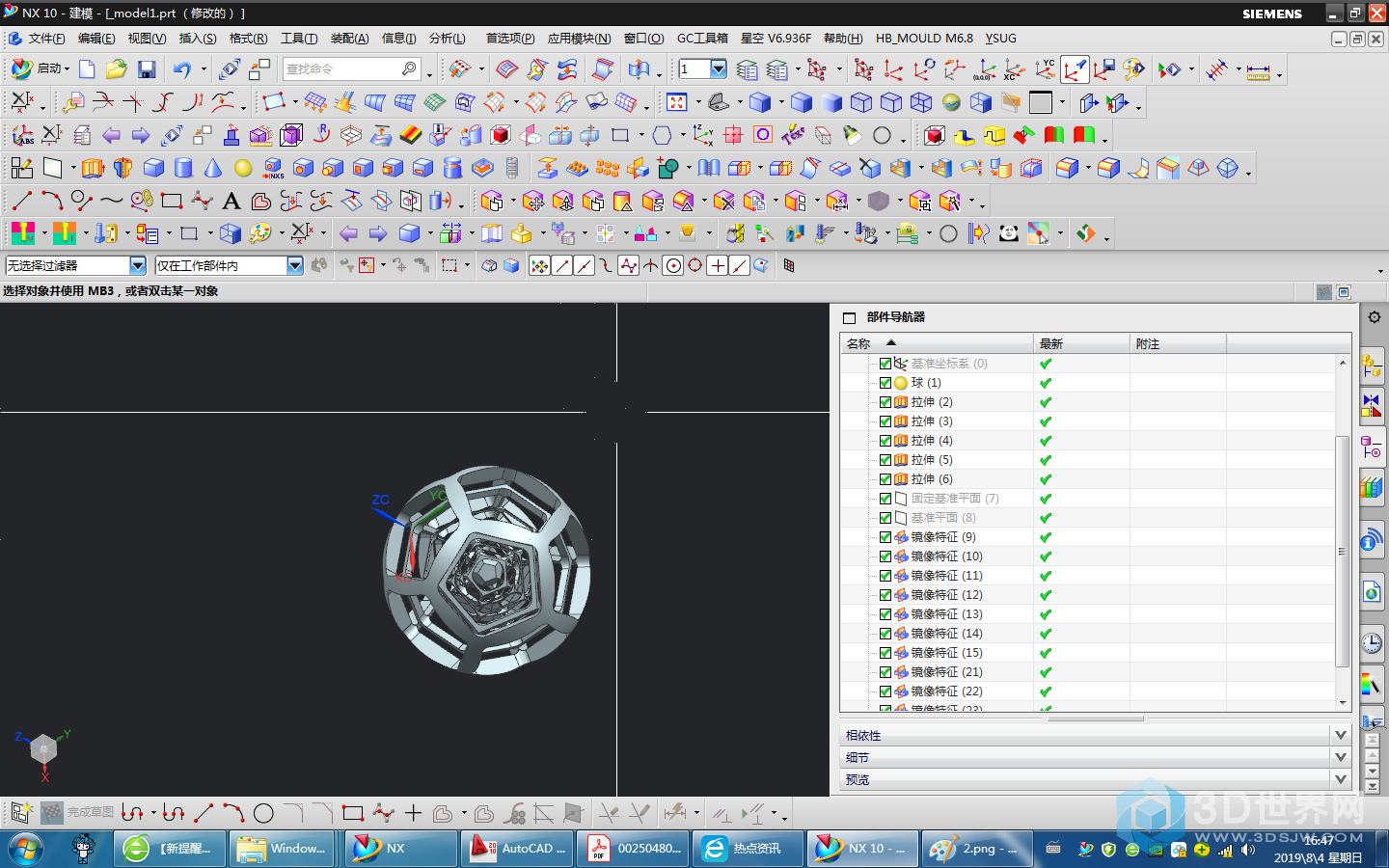Open a part file with folder icon
The image size is (1389, 868).
pos(117,69)
